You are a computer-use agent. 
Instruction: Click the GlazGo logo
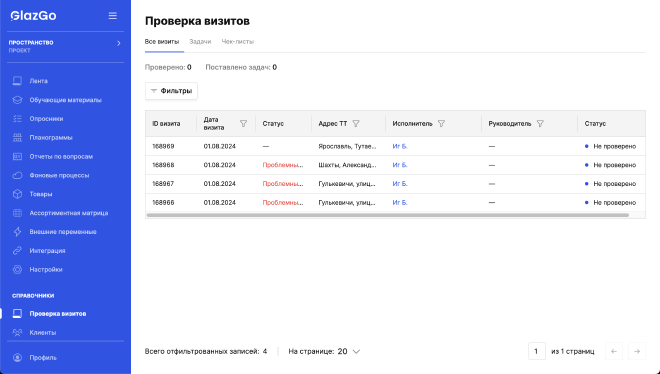pos(33,16)
